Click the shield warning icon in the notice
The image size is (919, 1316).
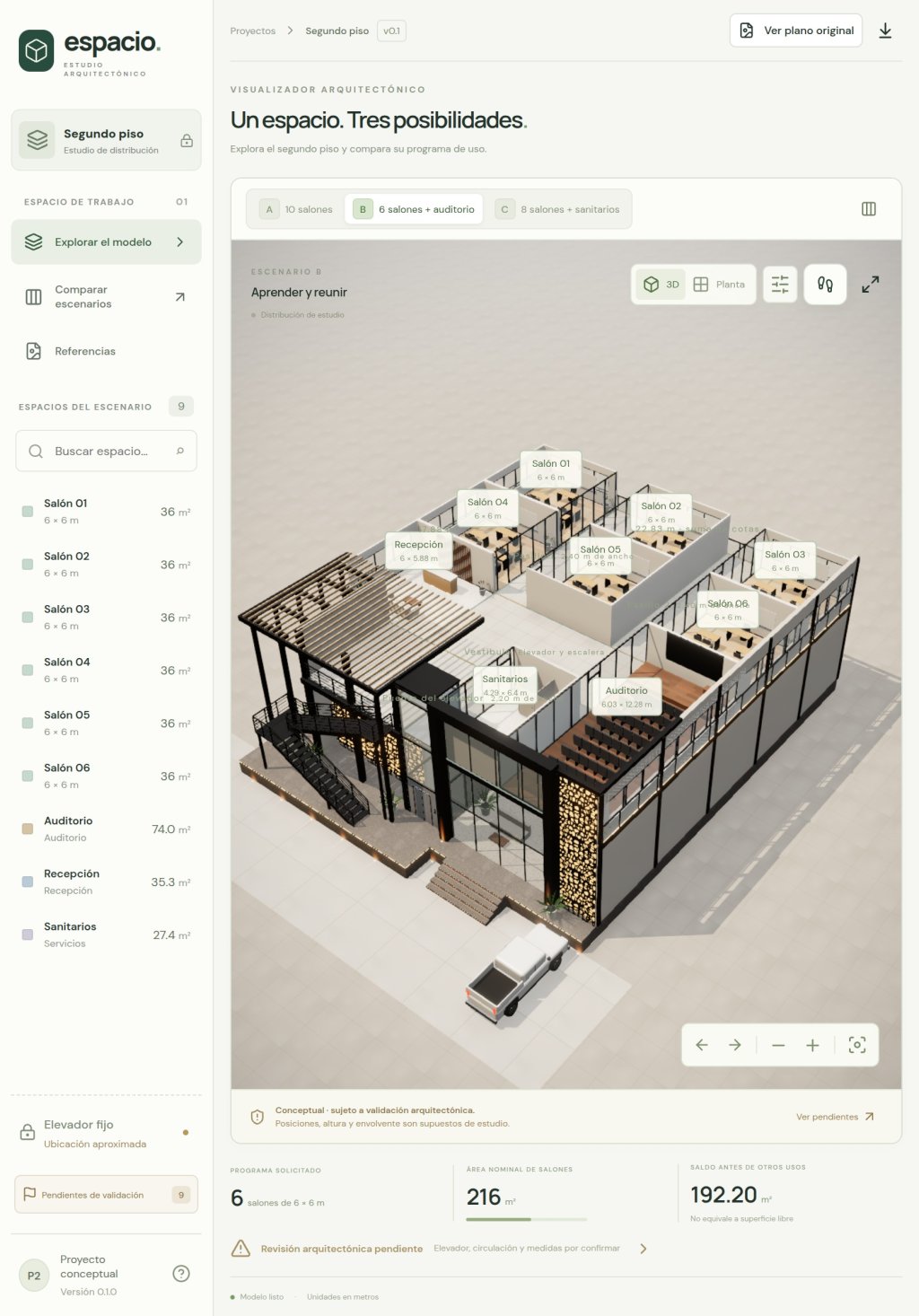[258, 1117]
